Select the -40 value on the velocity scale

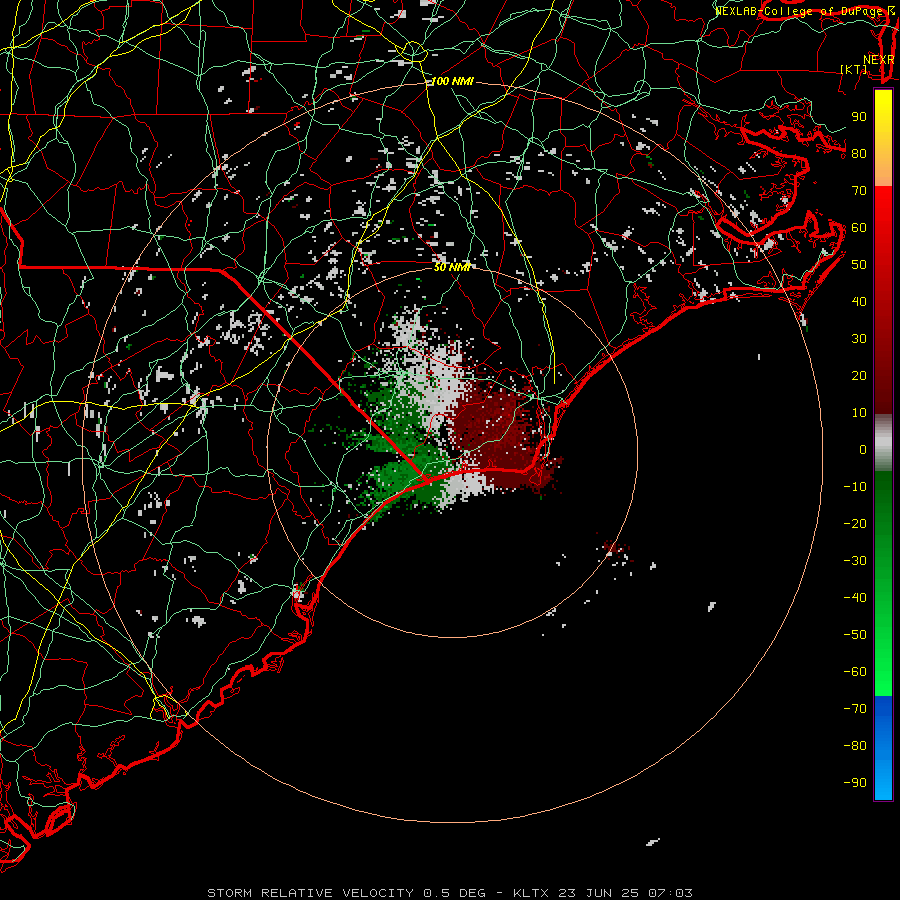855,598
